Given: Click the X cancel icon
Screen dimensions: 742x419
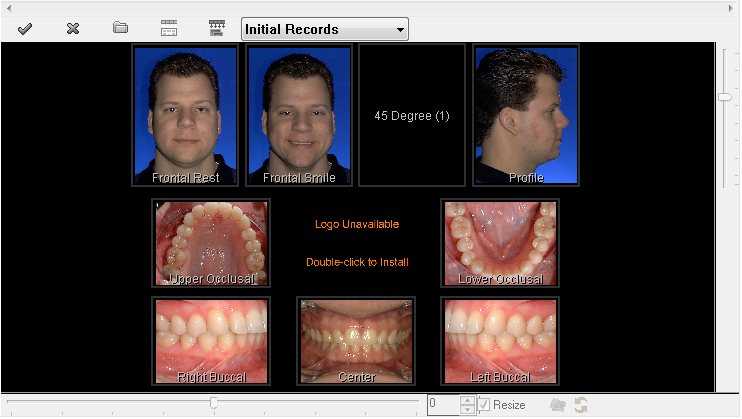Looking at the screenshot, I should coord(73,29).
